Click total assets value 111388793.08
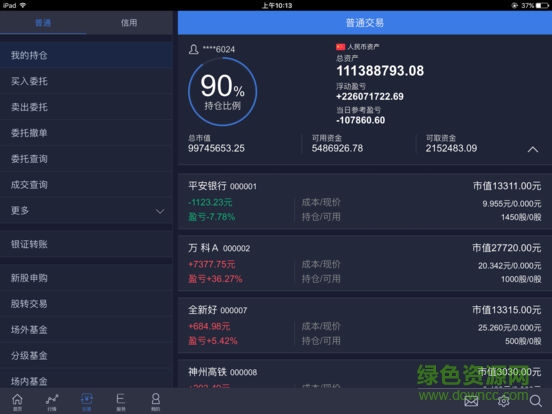552x414 pixels. coord(380,71)
